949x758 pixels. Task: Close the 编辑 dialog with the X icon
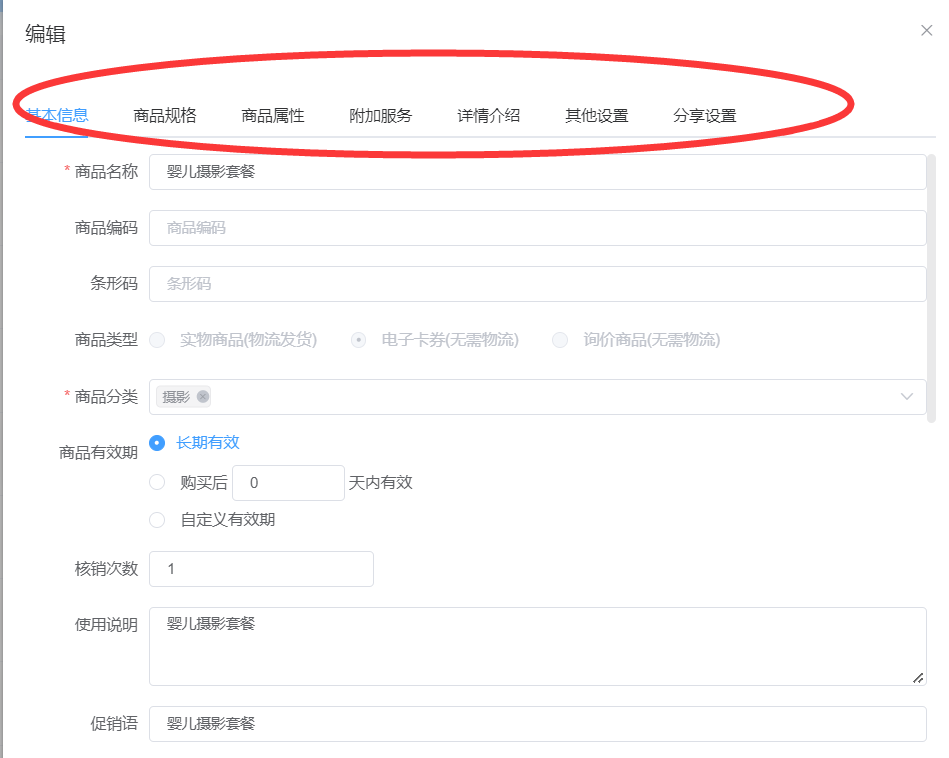926,30
